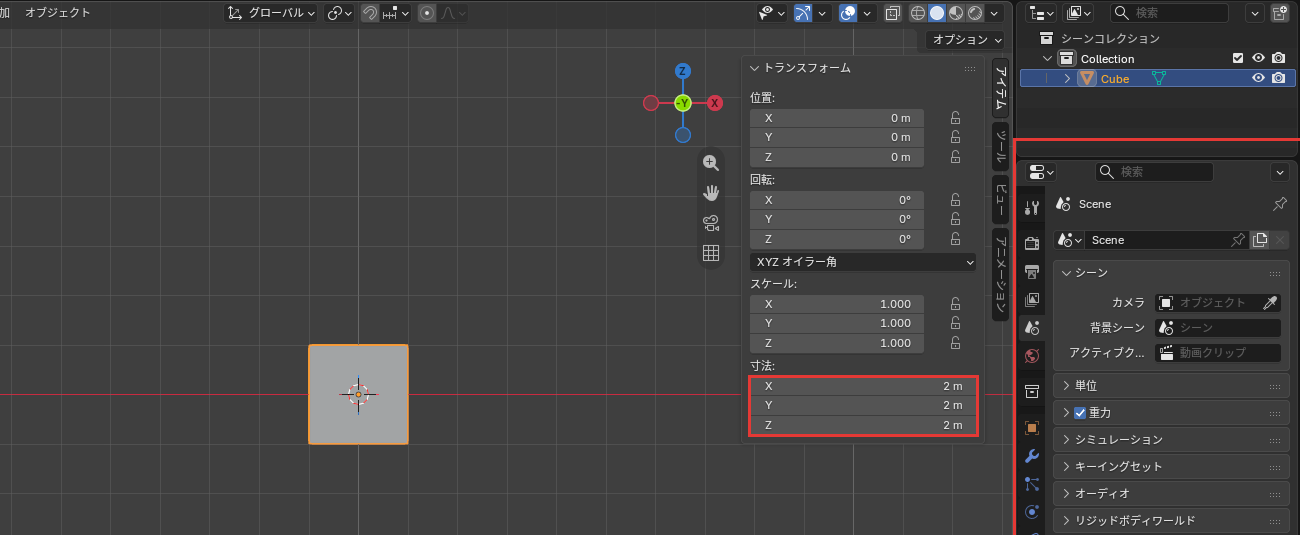Open the World properties globe icon

pos(1033,355)
